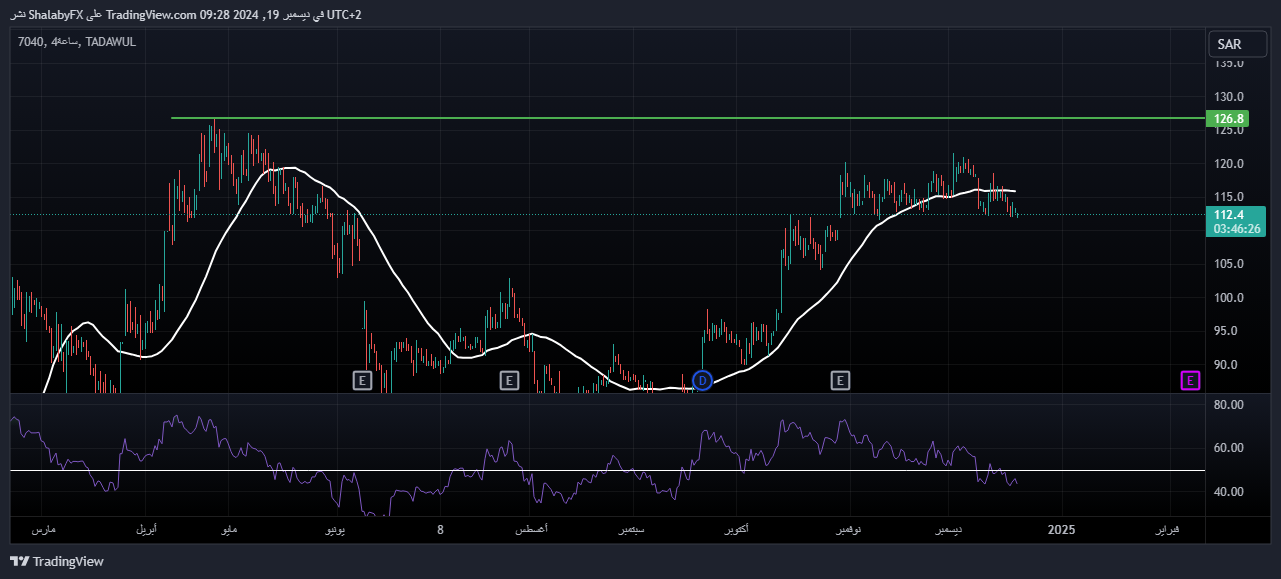
Task: Click the leftmost earnings "E" marker
Action: point(361,380)
